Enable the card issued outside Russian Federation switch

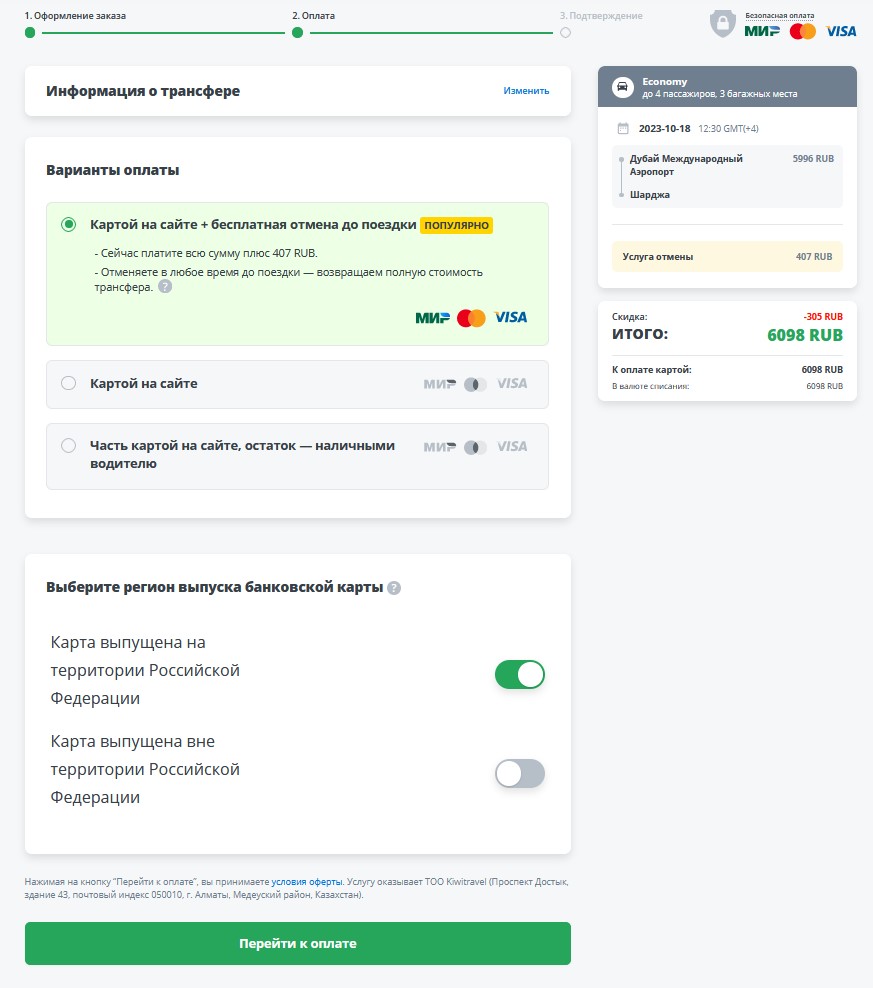point(520,774)
